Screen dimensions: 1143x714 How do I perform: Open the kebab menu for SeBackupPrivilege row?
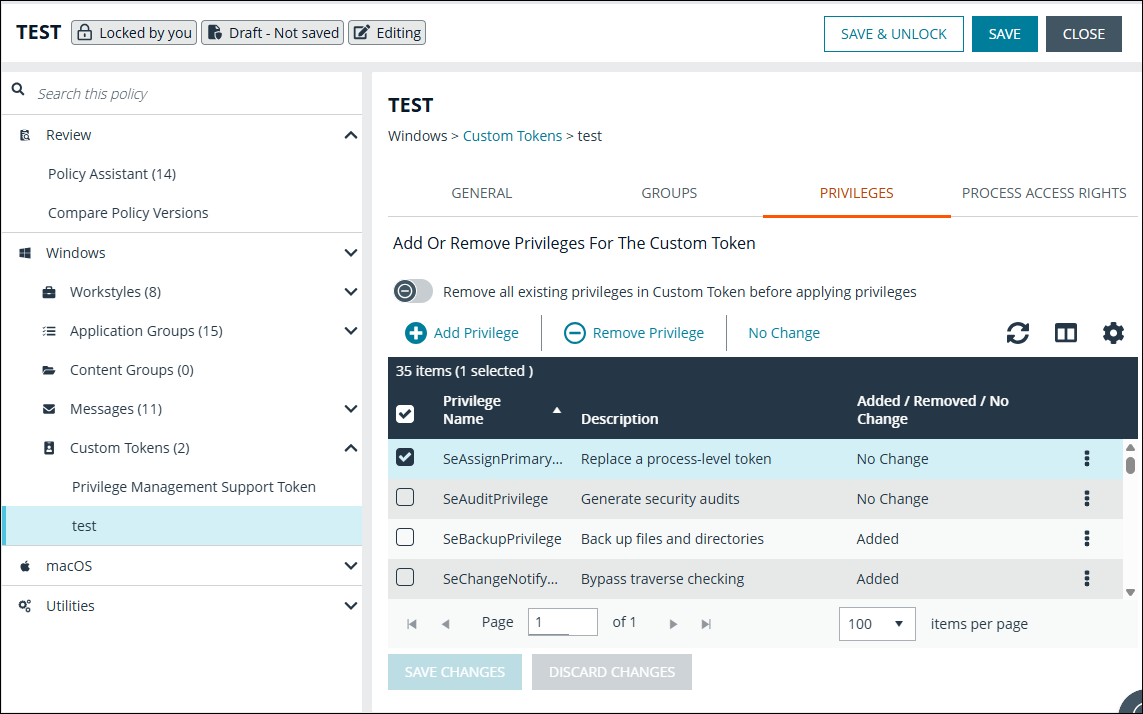[x=1086, y=538]
